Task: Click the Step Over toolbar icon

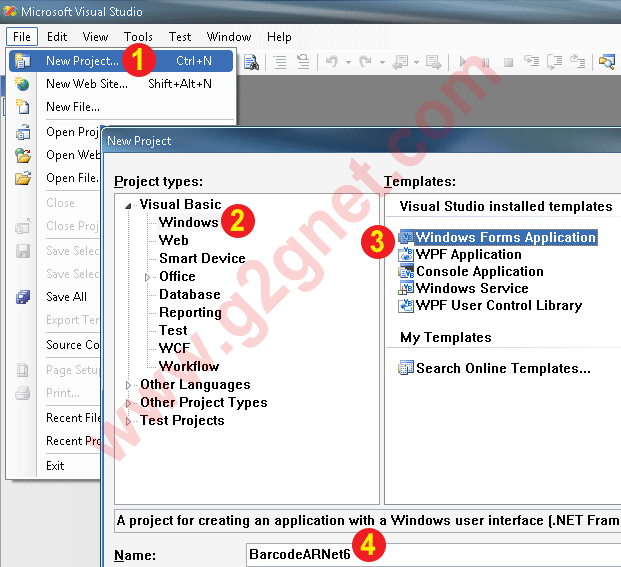Action: point(554,62)
